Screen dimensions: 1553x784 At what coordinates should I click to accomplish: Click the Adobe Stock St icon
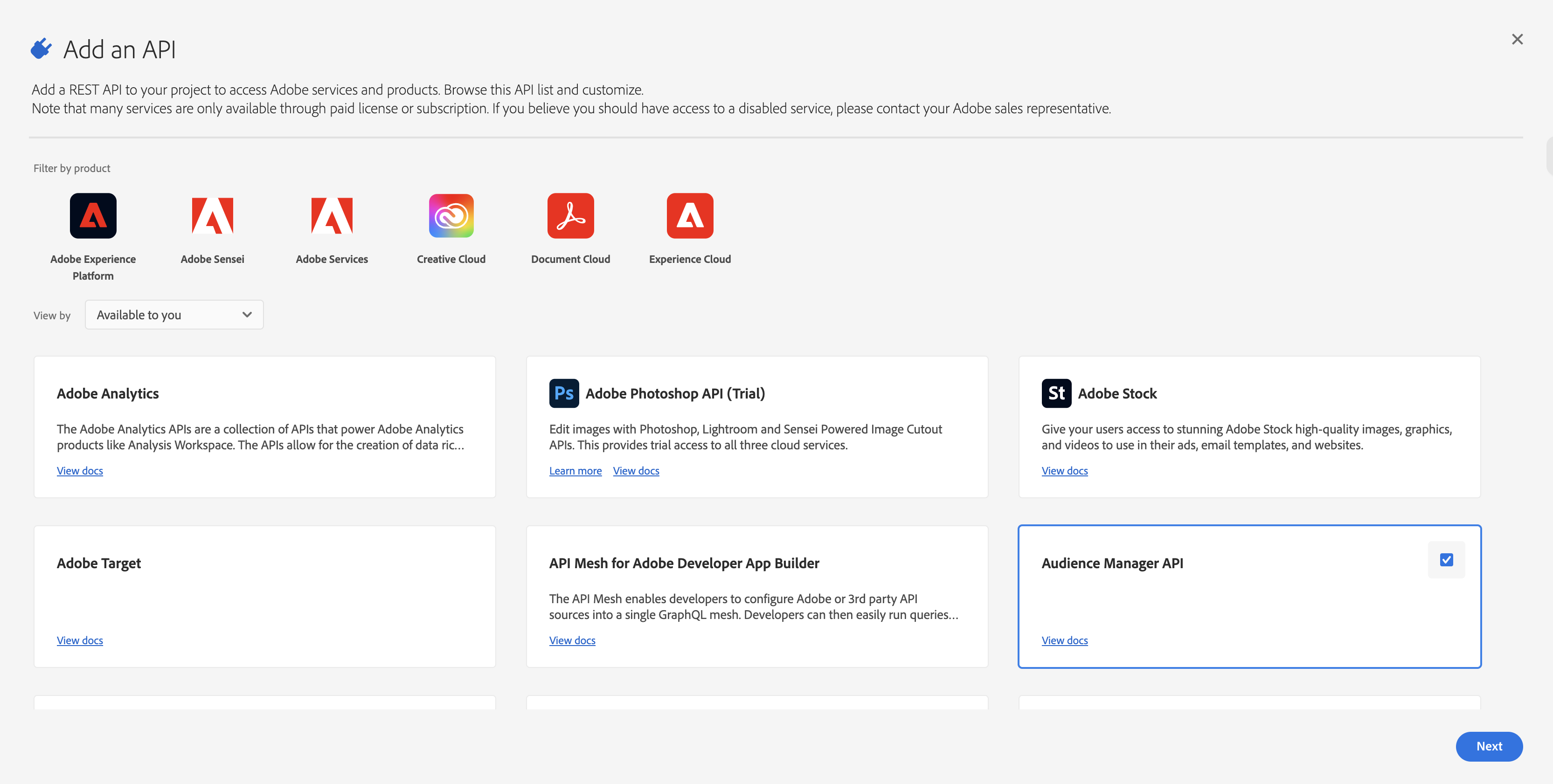click(x=1056, y=393)
